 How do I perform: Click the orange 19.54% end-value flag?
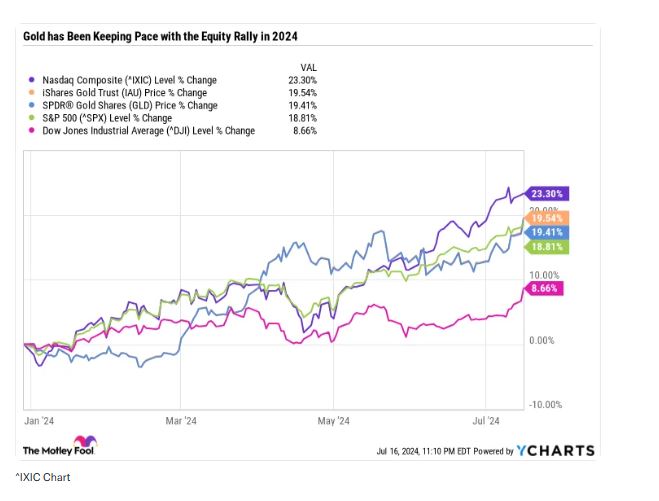coord(549,217)
